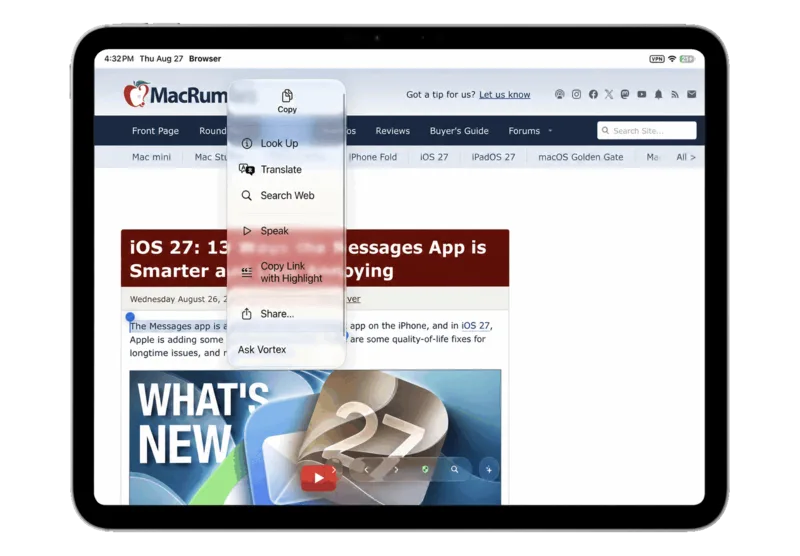The image size is (800, 556).
Task: Open the Reviews nav tab
Action: tap(392, 131)
